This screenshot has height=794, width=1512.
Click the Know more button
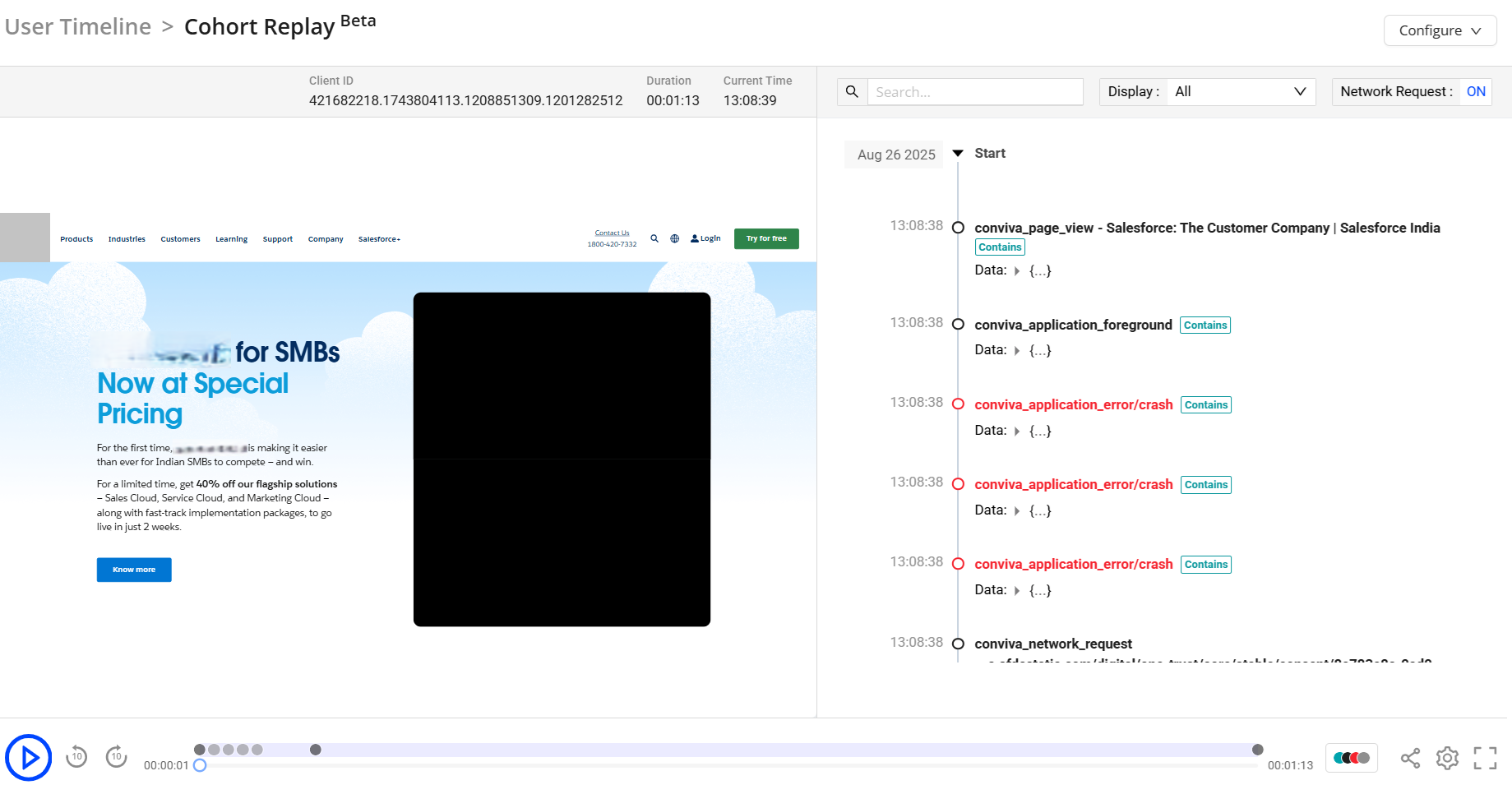134,570
